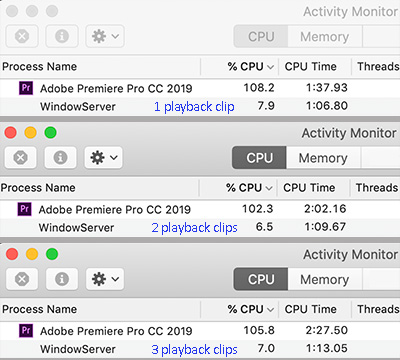Click info icon in bottom Activity Monitor window

pos(62,279)
